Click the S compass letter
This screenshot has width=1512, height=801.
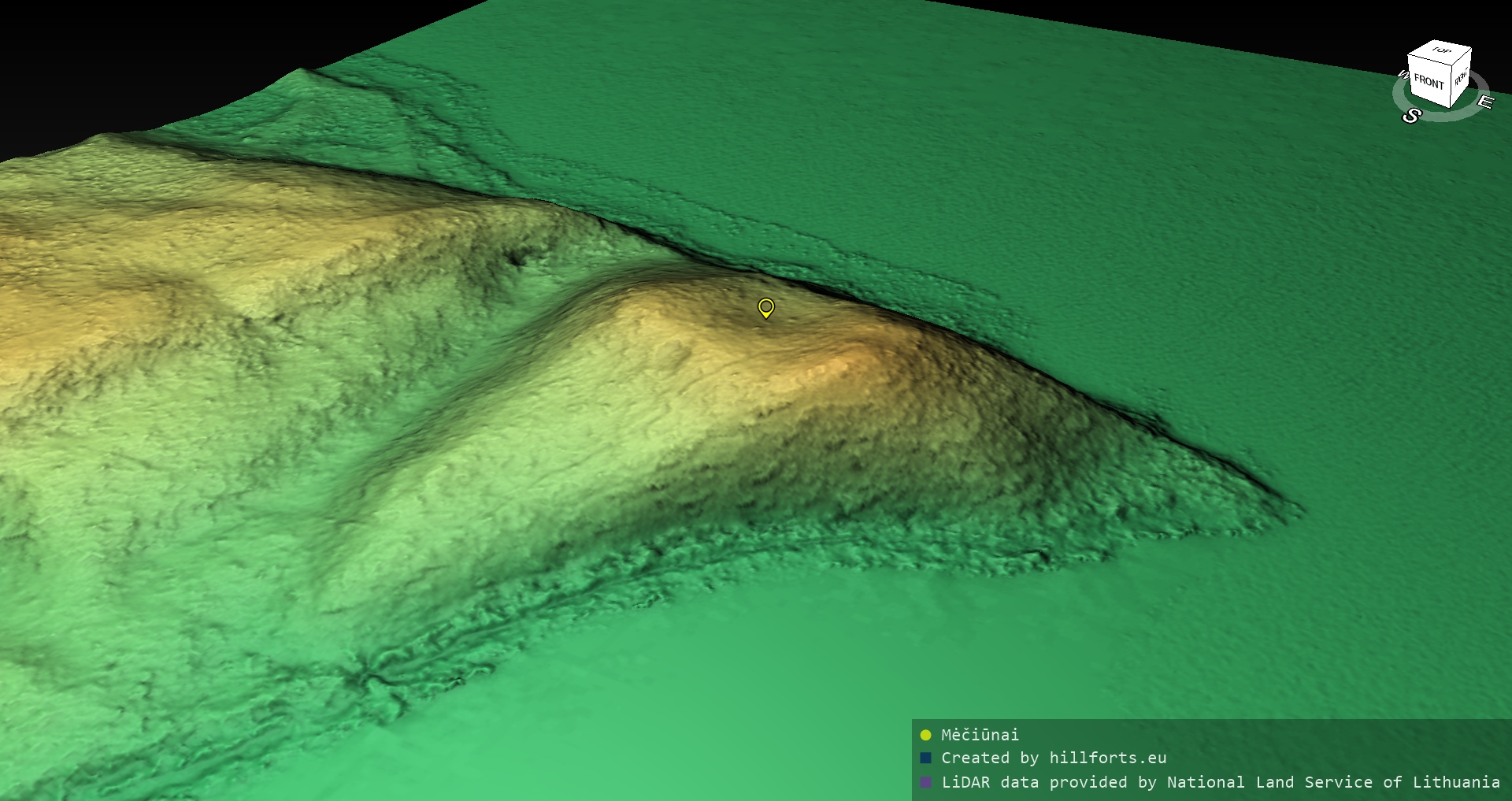point(1410,117)
